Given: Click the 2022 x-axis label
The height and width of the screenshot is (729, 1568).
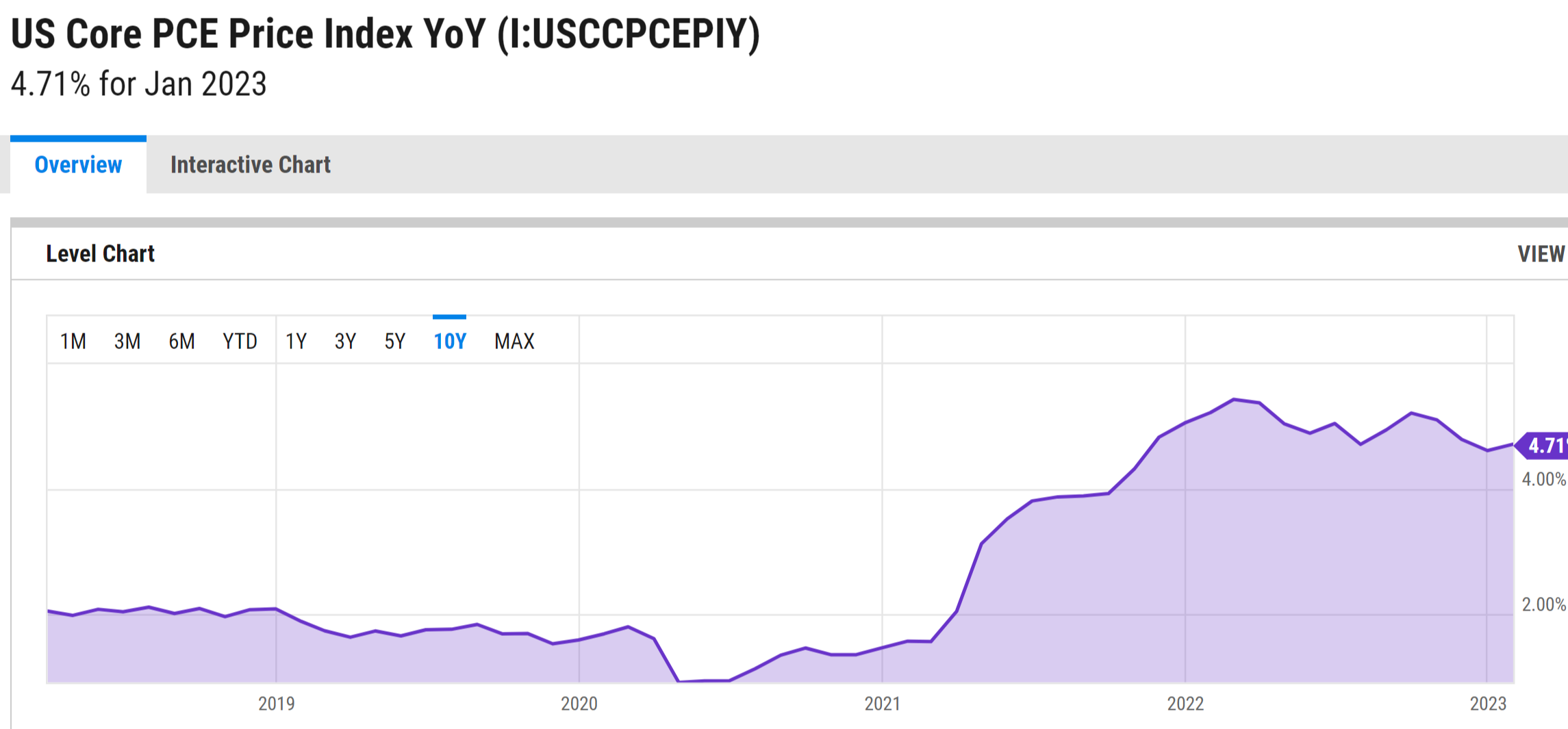Looking at the screenshot, I should [x=1185, y=704].
